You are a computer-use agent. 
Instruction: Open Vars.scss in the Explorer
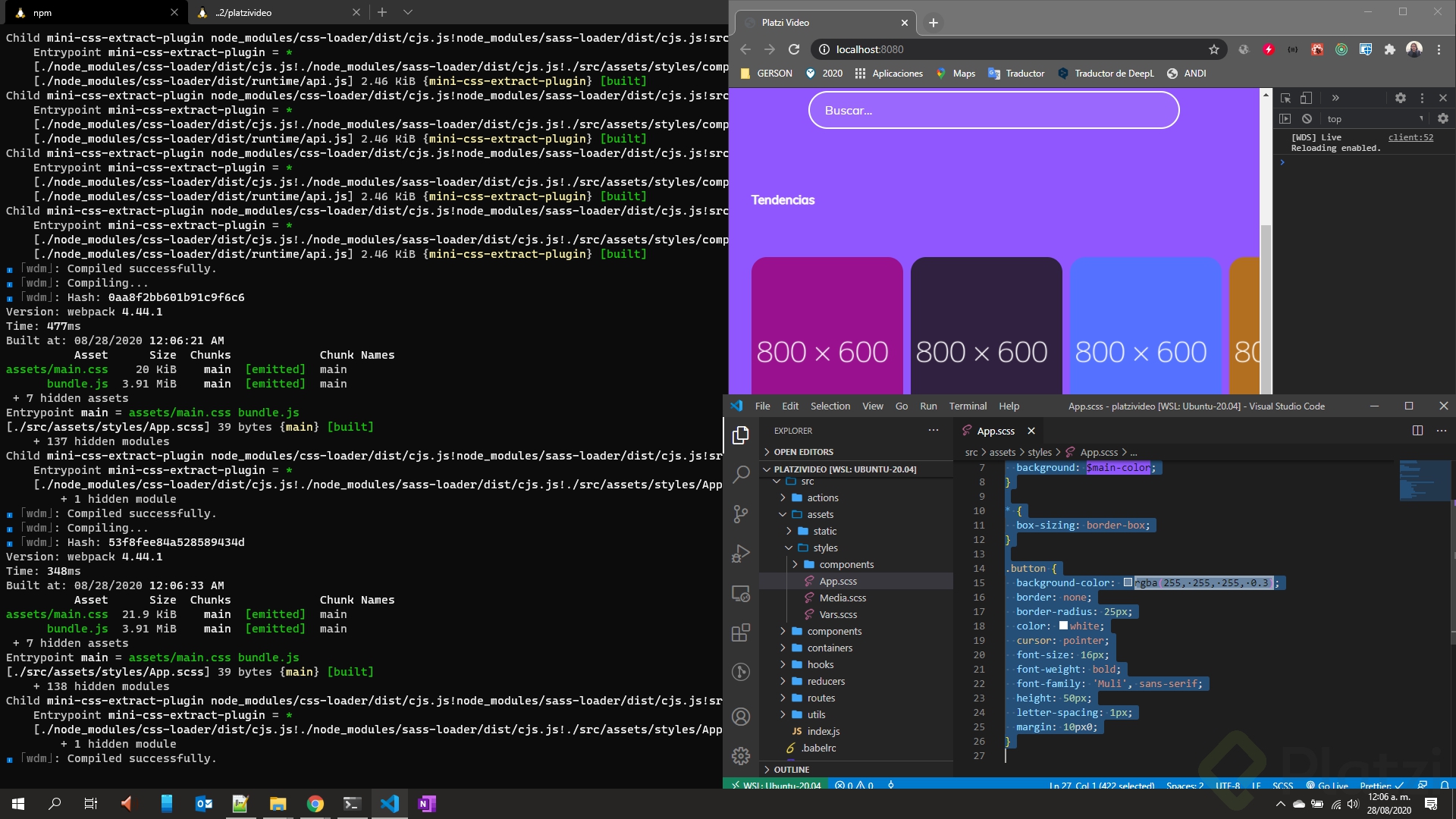857,615
